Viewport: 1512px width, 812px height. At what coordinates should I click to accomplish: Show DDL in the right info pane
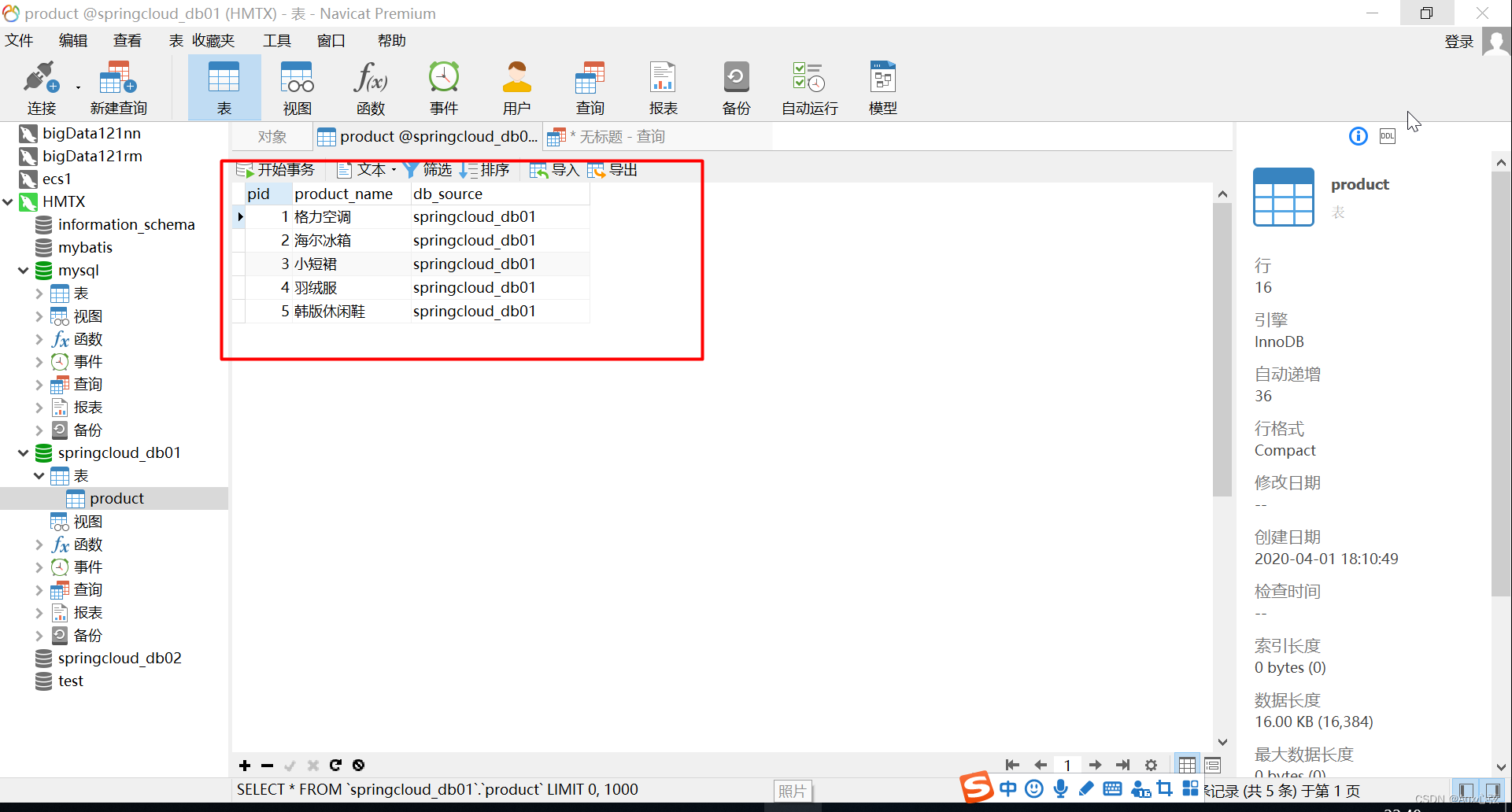click(1387, 135)
